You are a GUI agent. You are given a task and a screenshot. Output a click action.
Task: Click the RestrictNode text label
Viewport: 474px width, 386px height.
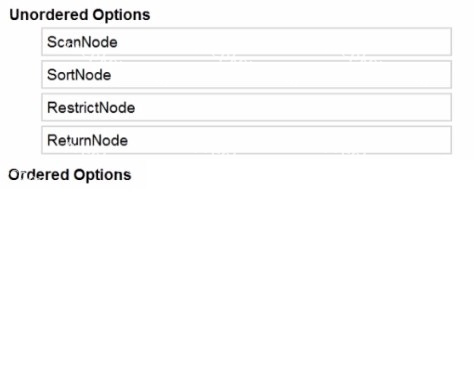[91, 108]
